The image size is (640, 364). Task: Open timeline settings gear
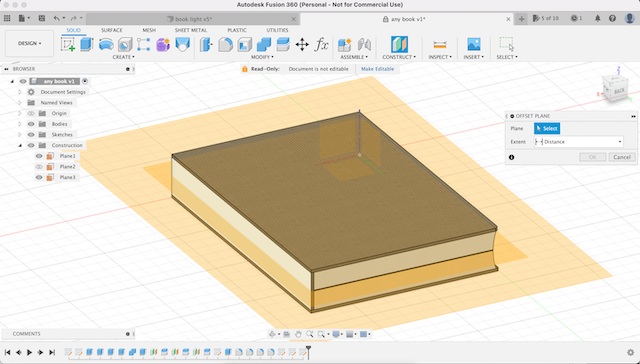631,352
